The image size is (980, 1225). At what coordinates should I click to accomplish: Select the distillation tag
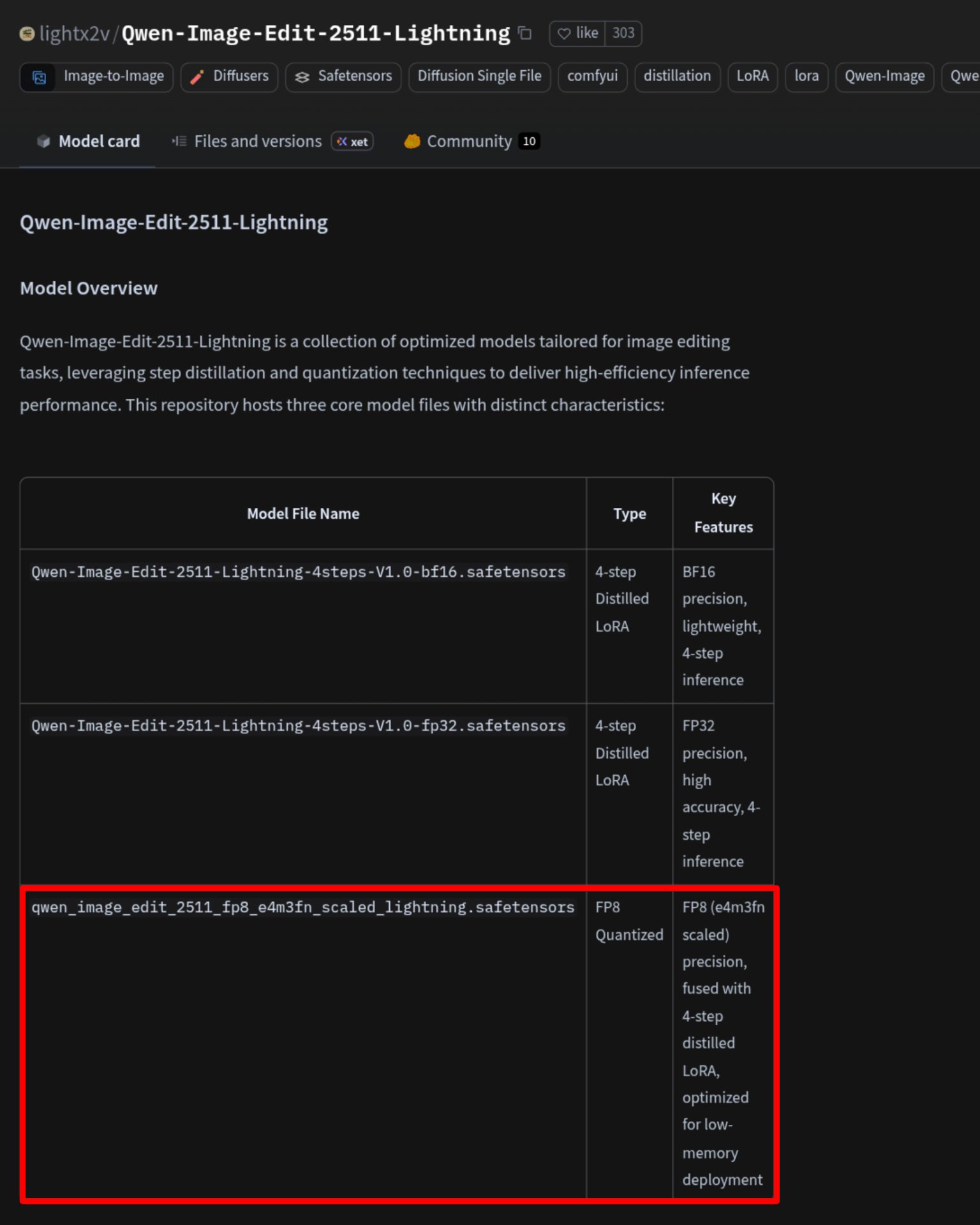tap(677, 77)
